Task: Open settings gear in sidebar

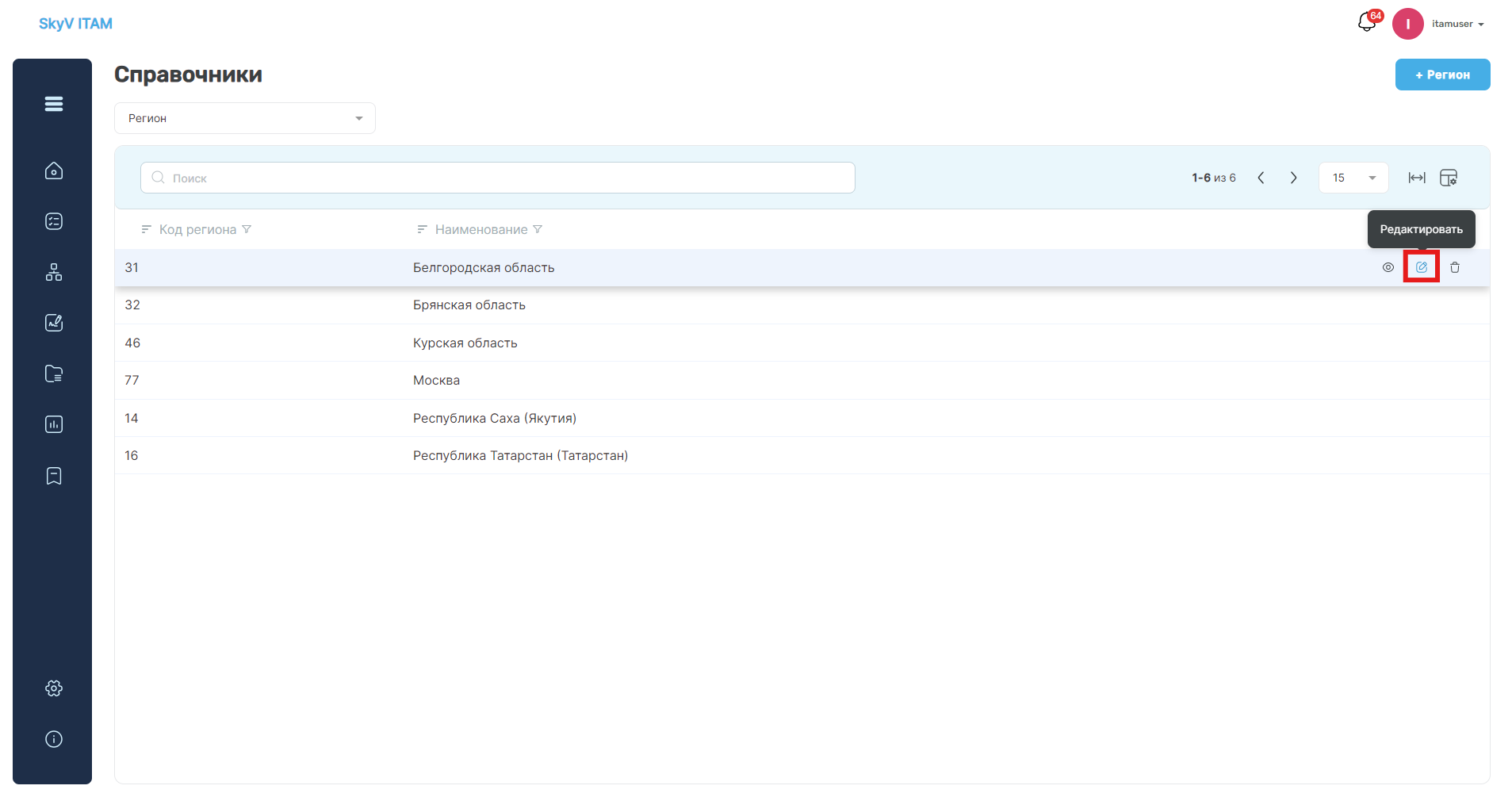Action: click(54, 688)
